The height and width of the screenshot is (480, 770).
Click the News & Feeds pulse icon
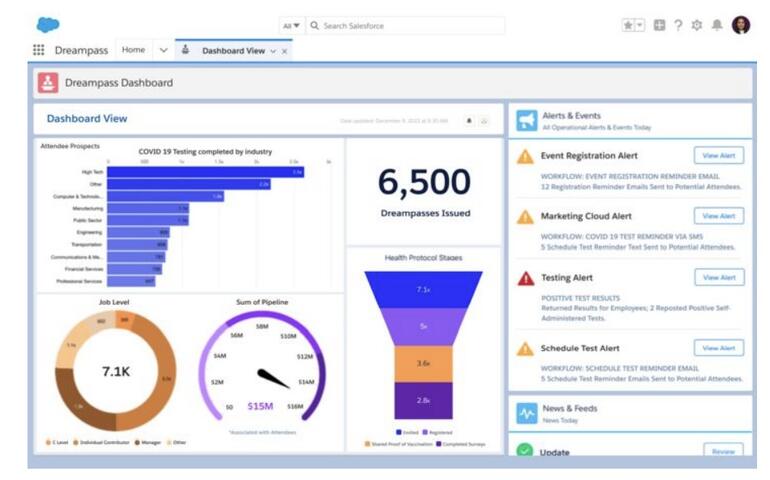[x=526, y=413]
